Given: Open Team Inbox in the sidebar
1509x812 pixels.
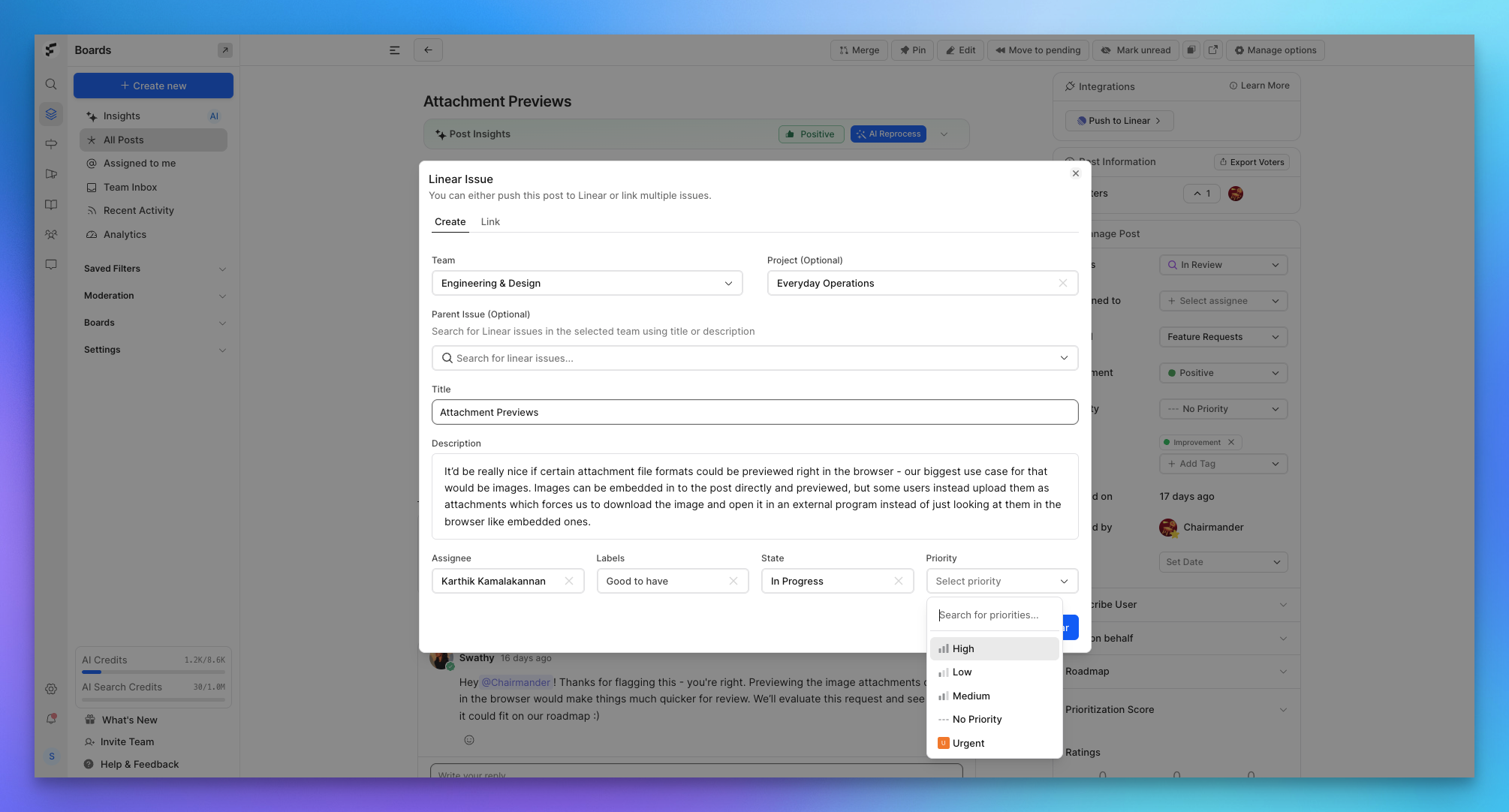Looking at the screenshot, I should [x=153, y=188].
